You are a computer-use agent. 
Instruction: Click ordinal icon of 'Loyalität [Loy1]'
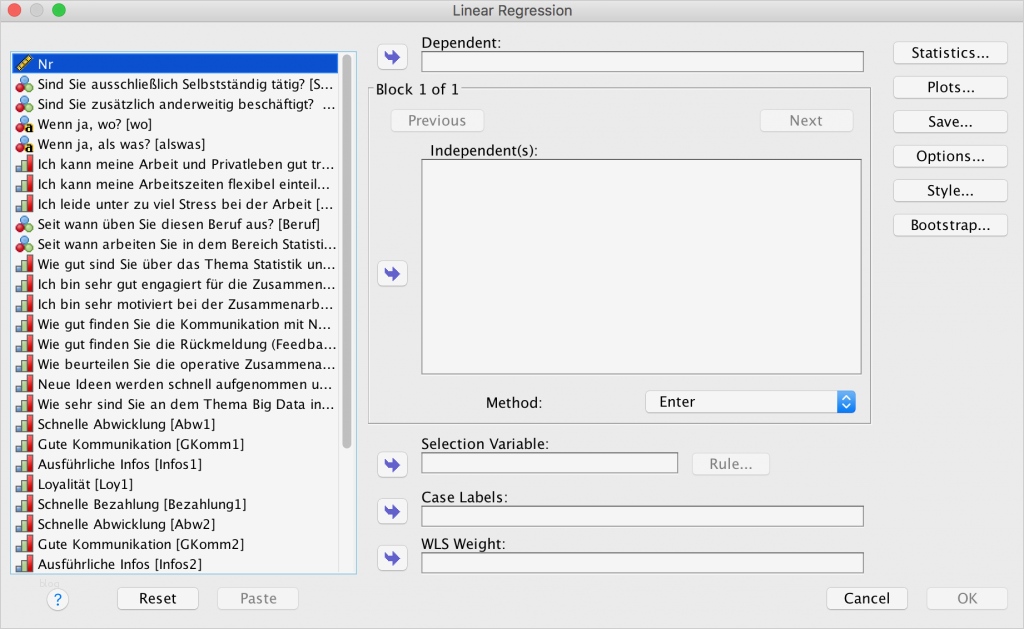24,484
